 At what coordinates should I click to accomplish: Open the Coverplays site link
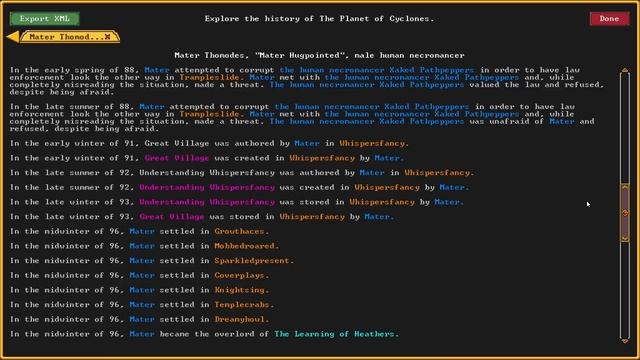click(242, 276)
